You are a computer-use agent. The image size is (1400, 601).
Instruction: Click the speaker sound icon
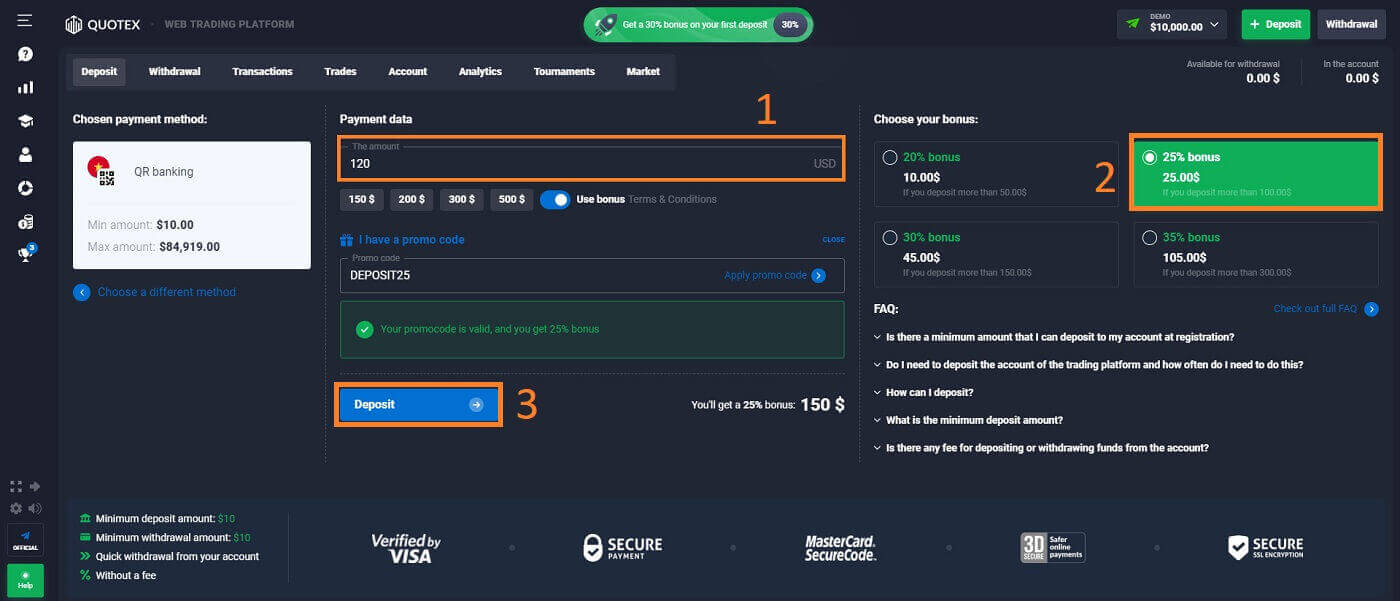coord(35,508)
